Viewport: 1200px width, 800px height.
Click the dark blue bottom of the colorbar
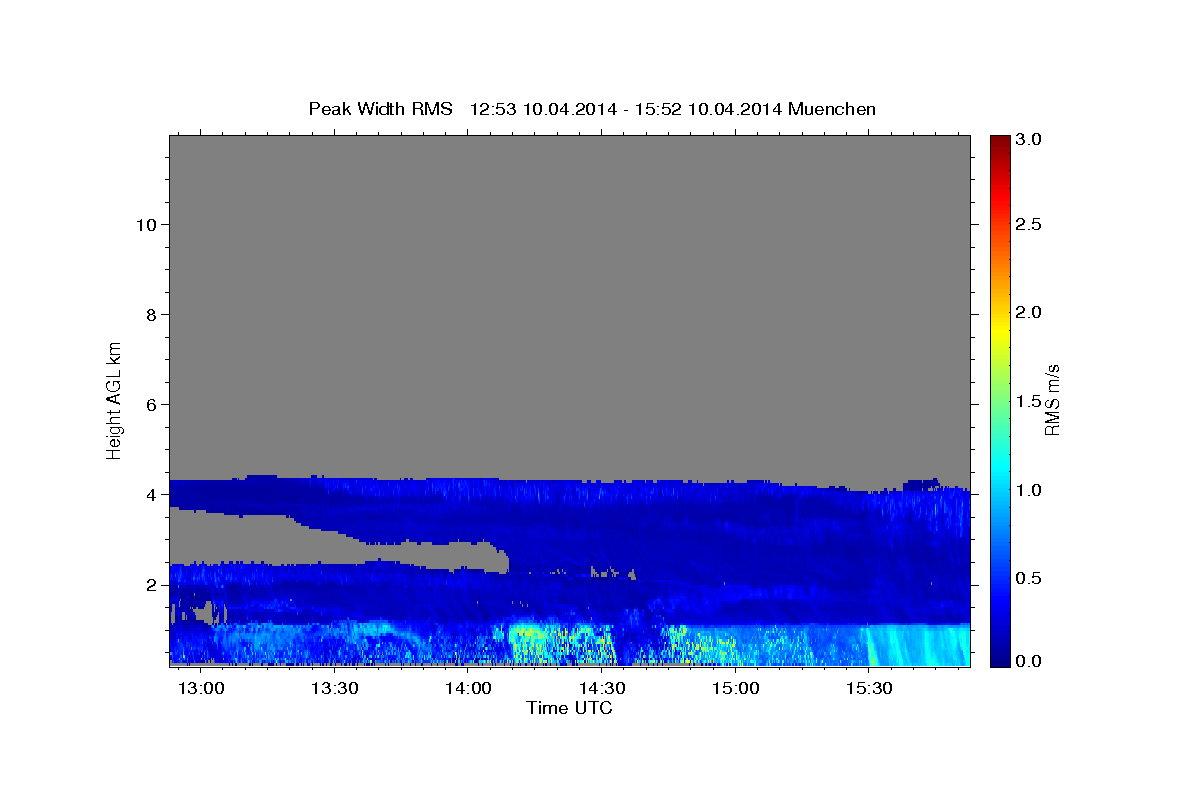coord(999,658)
